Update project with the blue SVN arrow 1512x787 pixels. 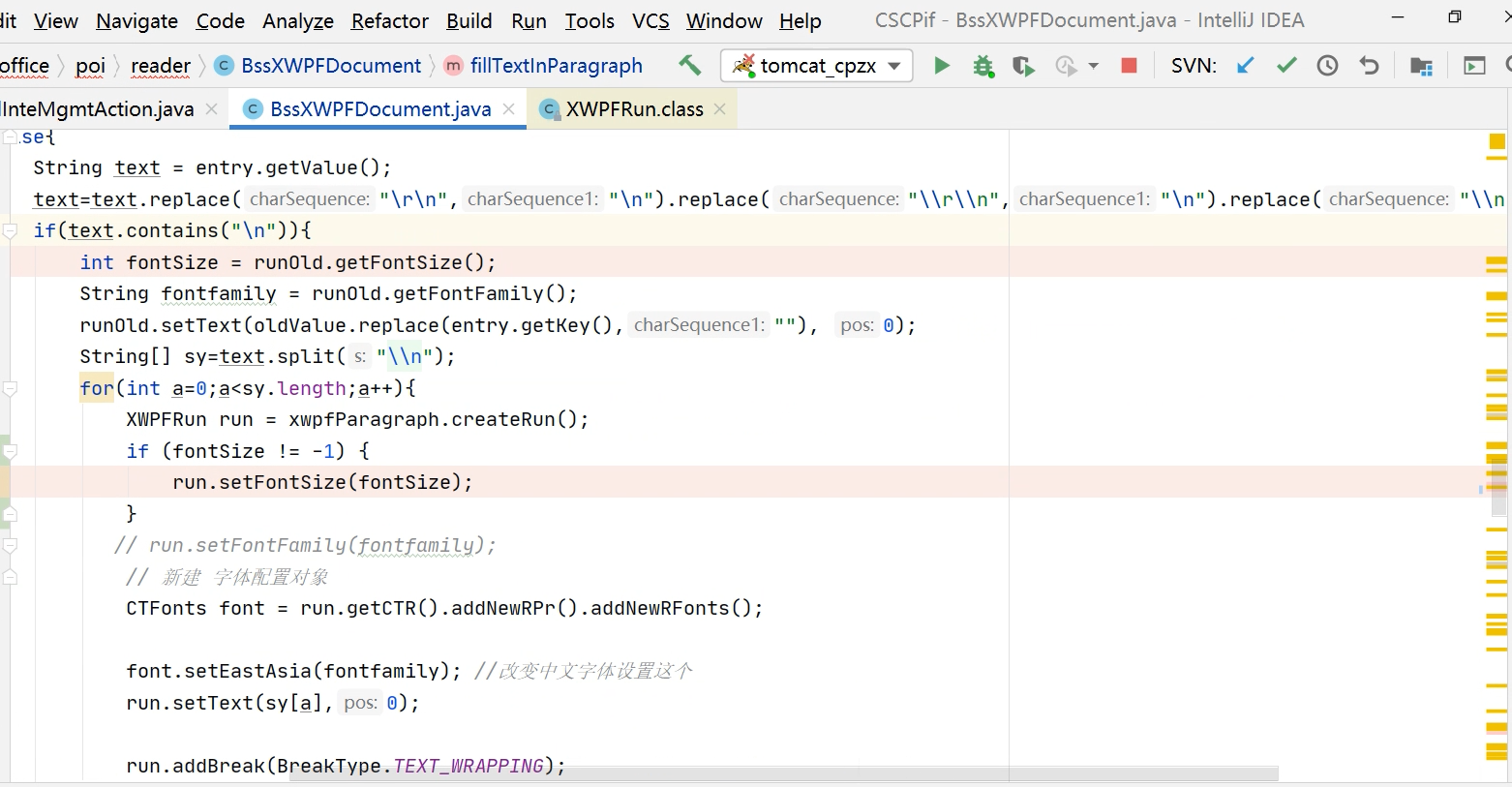1245,65
